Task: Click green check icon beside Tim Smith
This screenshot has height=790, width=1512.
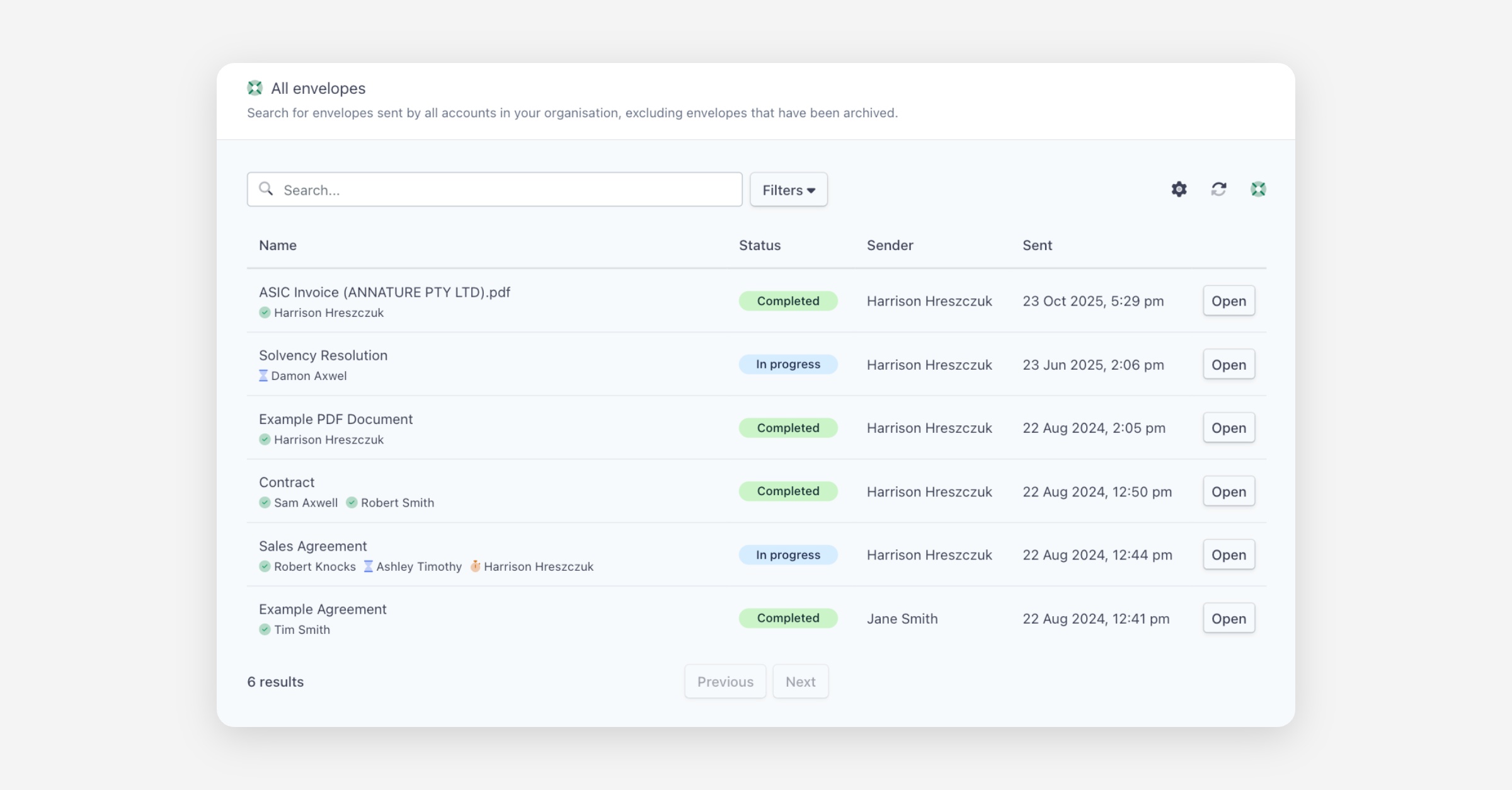Action: pyautogui.click(x=265, y=629)
